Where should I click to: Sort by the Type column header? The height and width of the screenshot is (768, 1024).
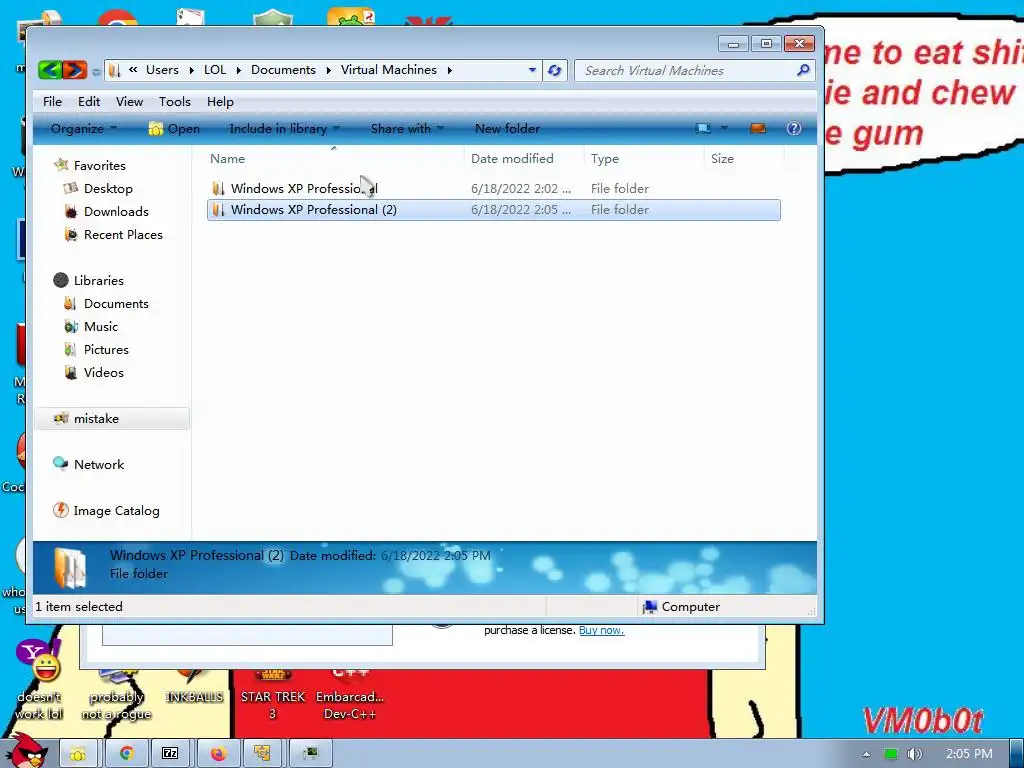[x=644, y=159]
